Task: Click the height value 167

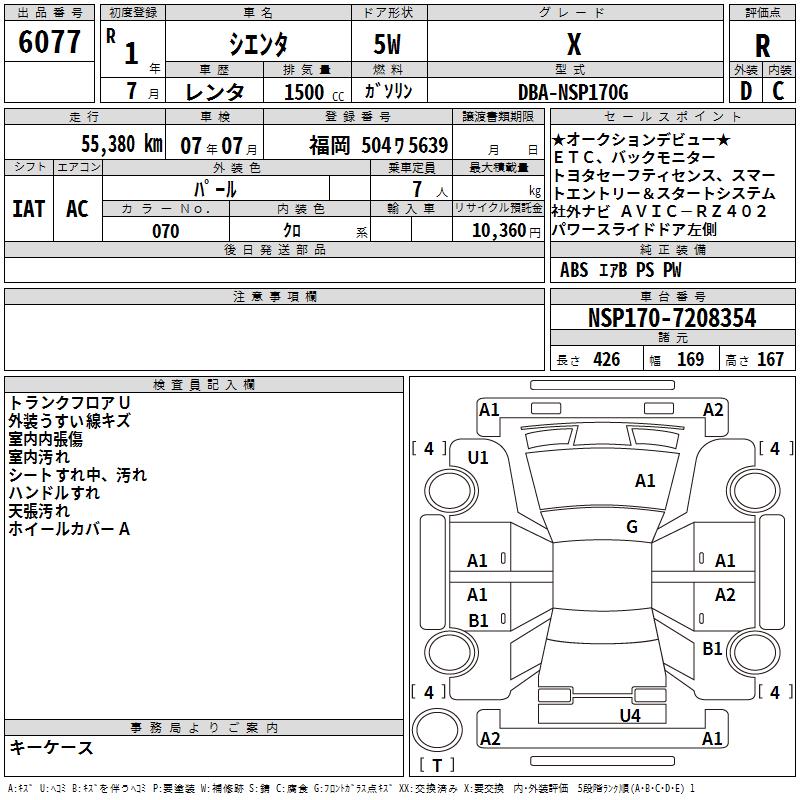Action: [x=770, y=360]
